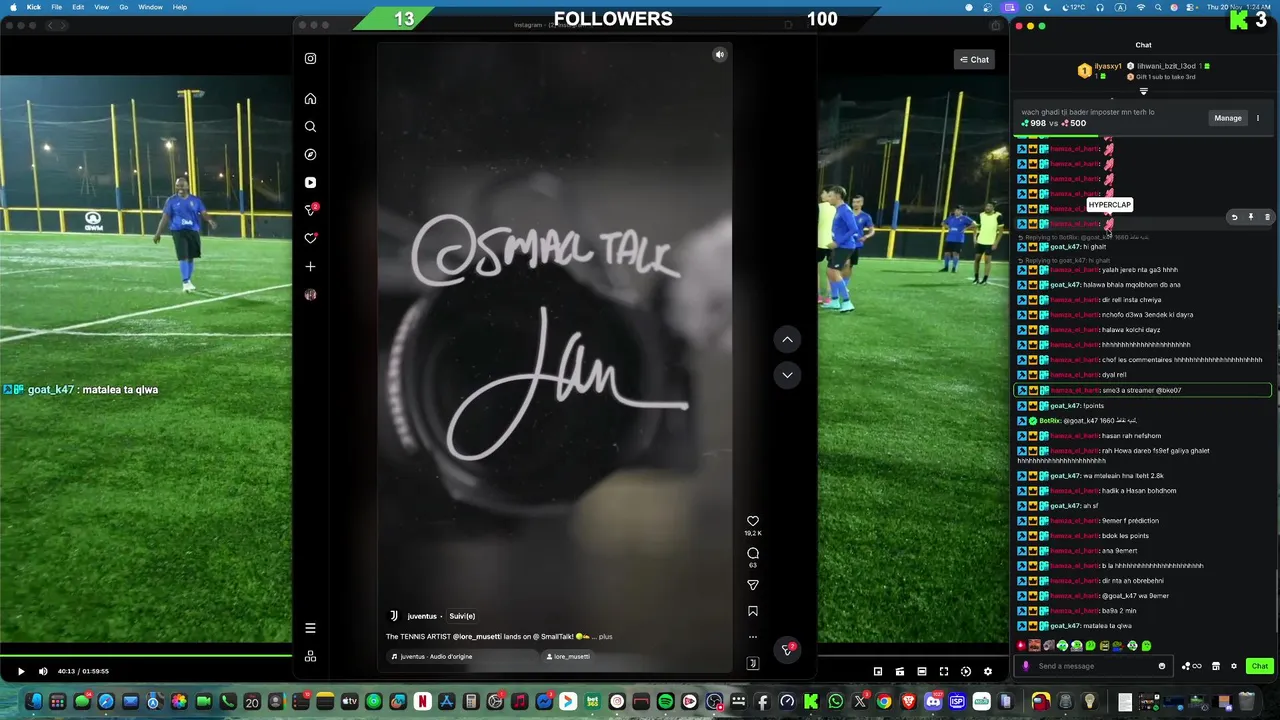Click the Send a message input field
Viewport: 1280px width, 720px height.
[x=1095, y=666]
